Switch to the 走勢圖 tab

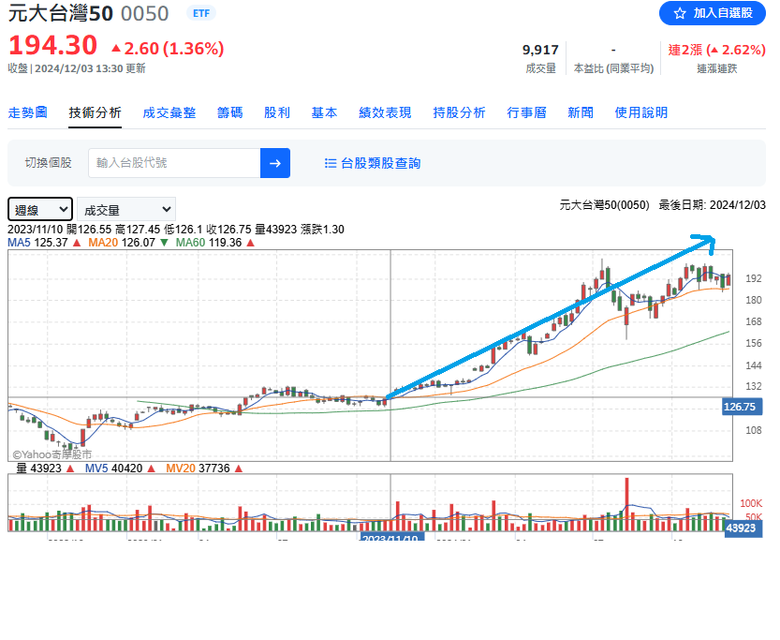(x=27, y=113)
